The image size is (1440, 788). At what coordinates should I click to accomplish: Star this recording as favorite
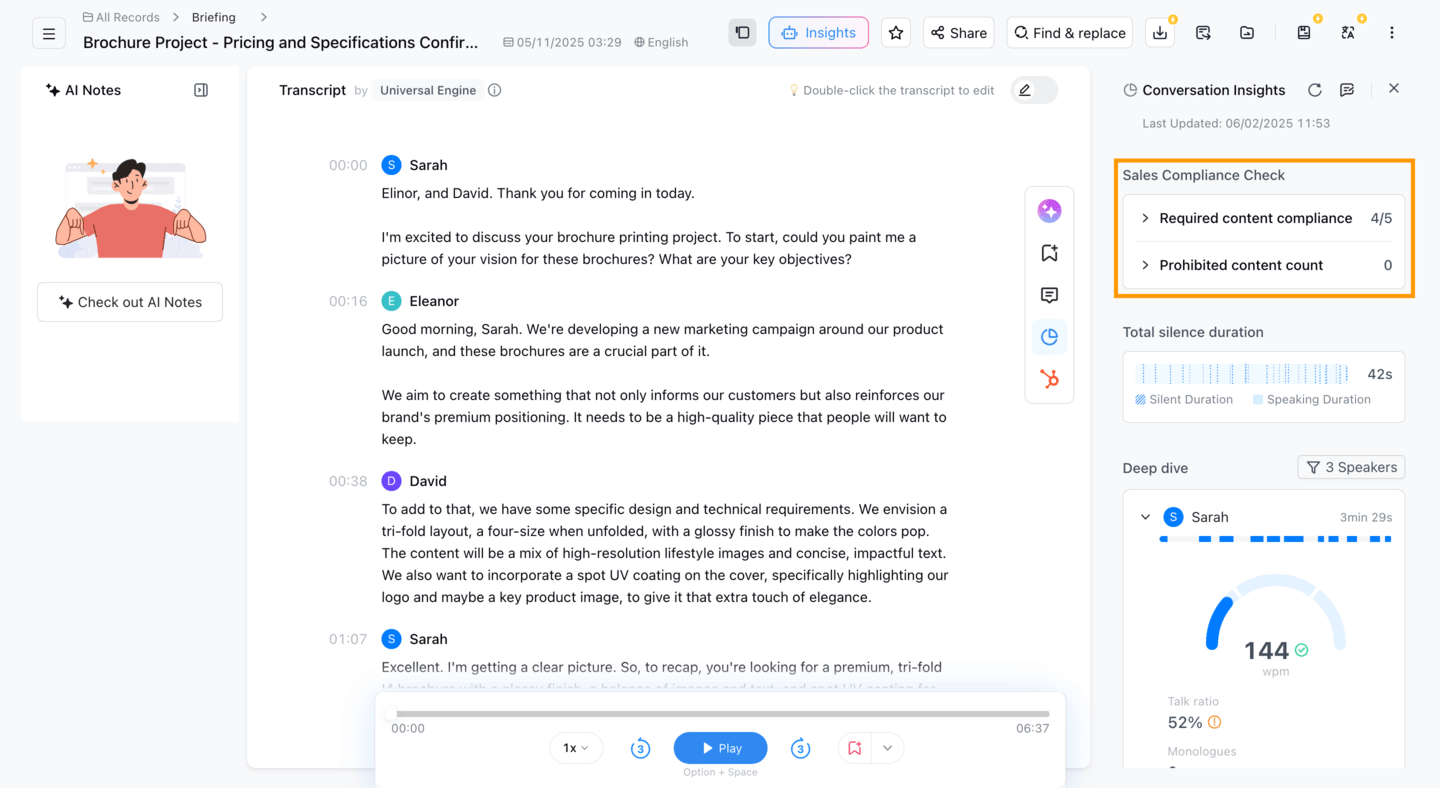click(896, 33)
